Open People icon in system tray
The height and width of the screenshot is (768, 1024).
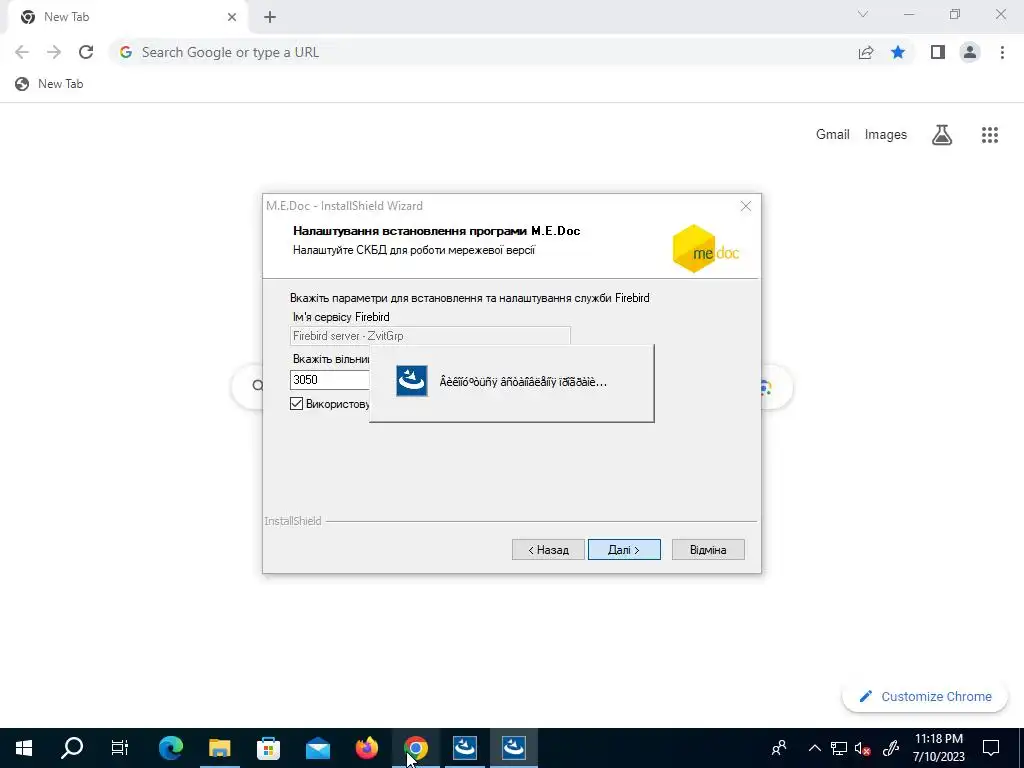point(778,748)
